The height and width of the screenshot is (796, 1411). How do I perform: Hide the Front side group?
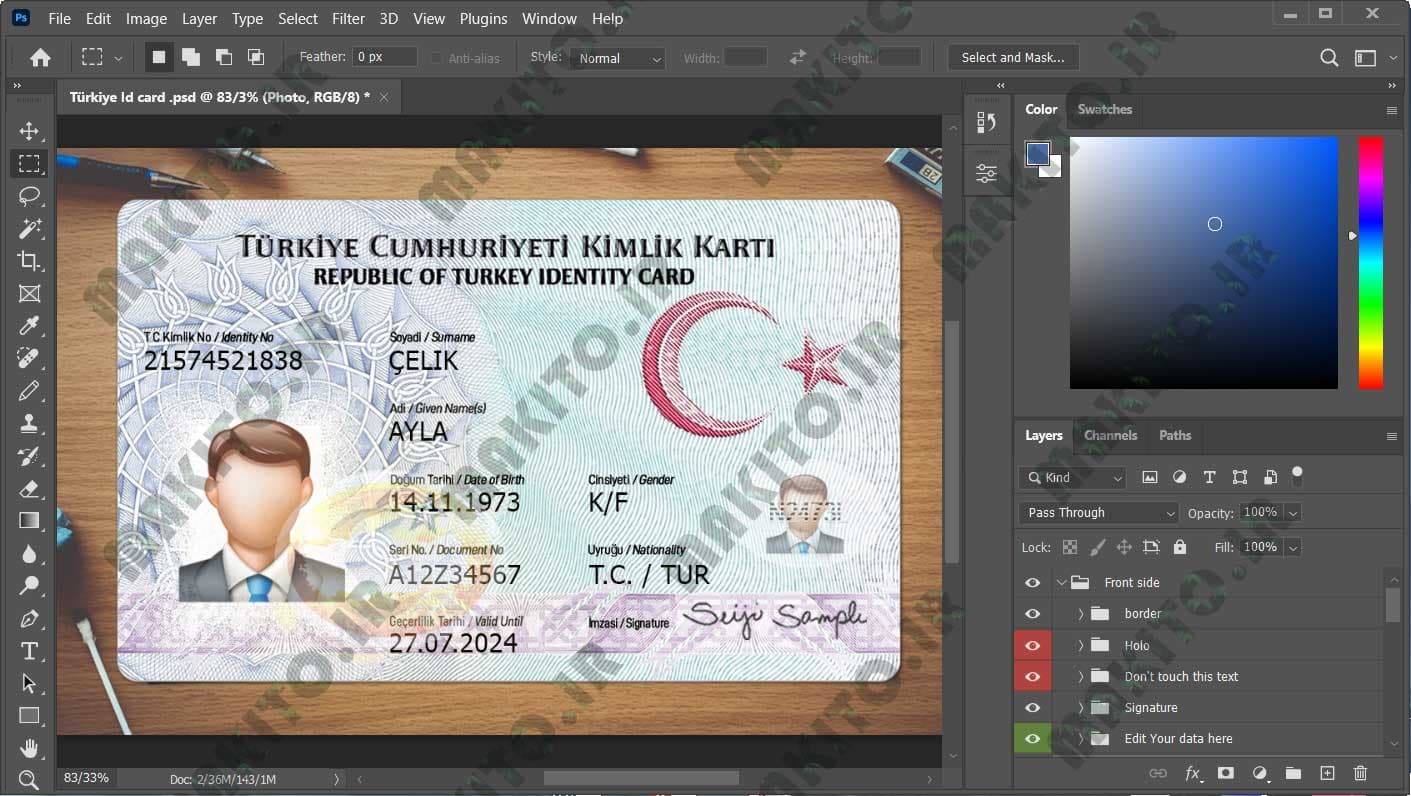(1033, 582)
